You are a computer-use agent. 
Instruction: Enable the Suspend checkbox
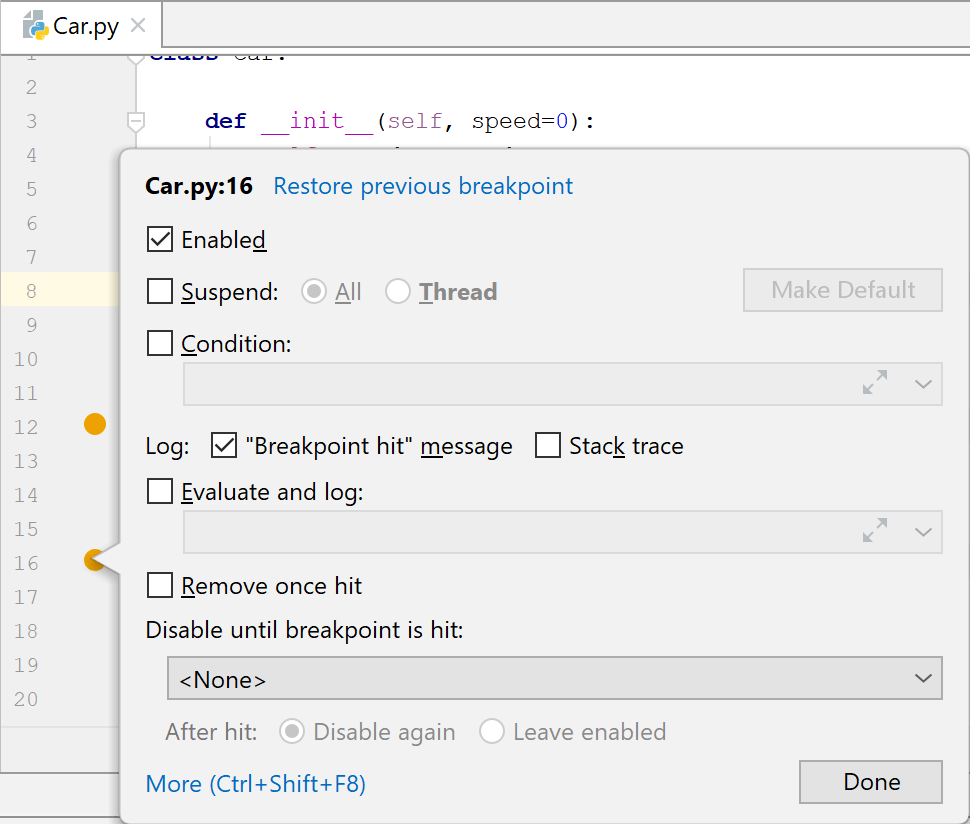(x=160, y=292)
